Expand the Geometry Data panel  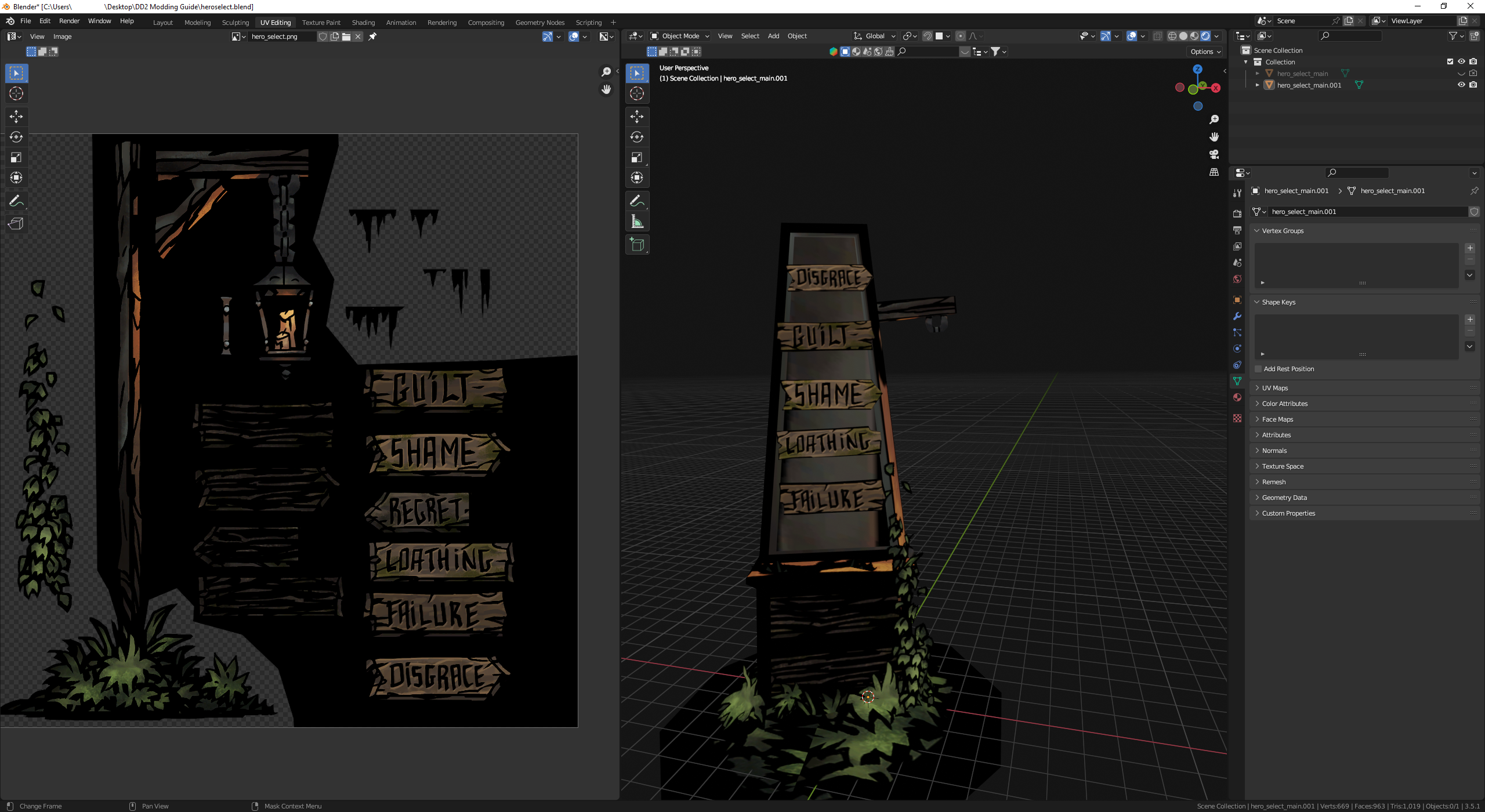tap(1284, 498)
